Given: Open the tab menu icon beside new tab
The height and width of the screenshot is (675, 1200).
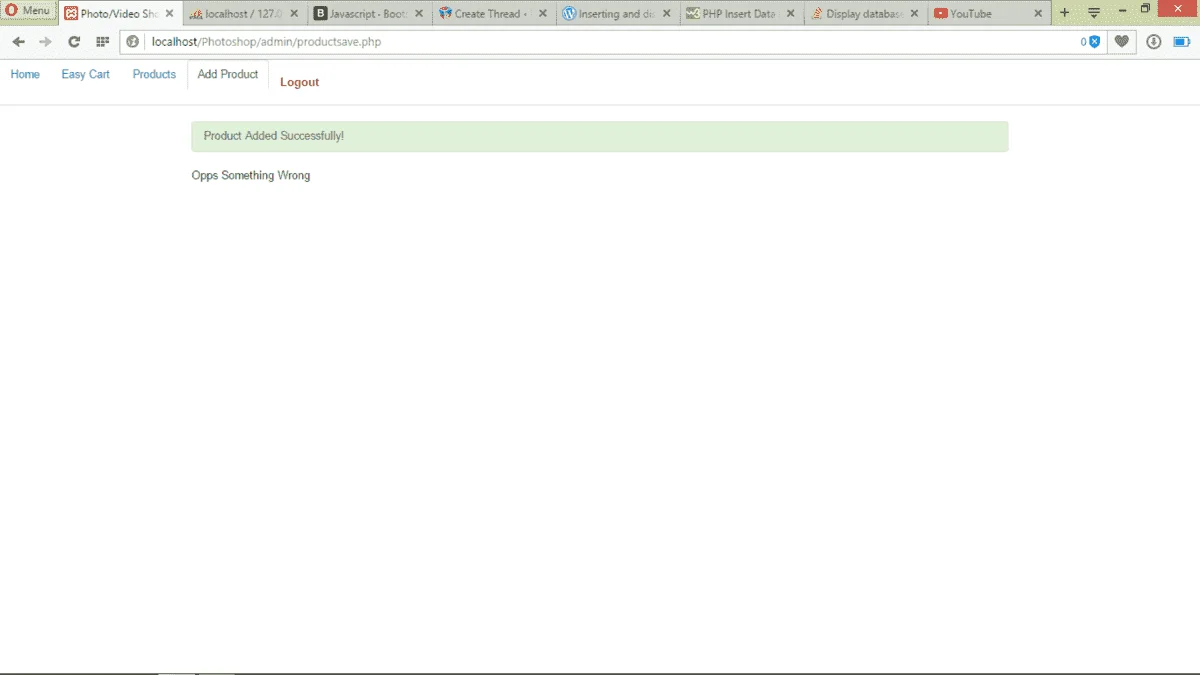Looking at the screenshot, I should (1094, 13).
